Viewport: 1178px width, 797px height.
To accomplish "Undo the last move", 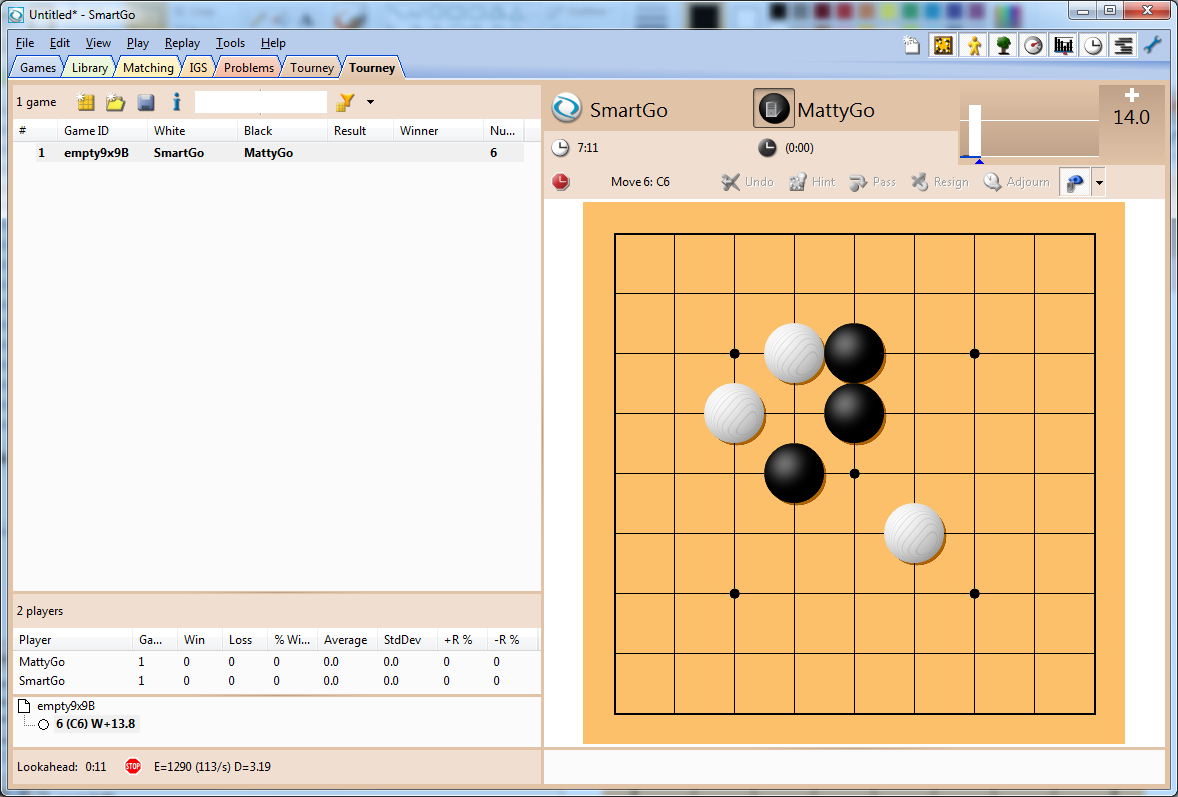I will 748,182.
